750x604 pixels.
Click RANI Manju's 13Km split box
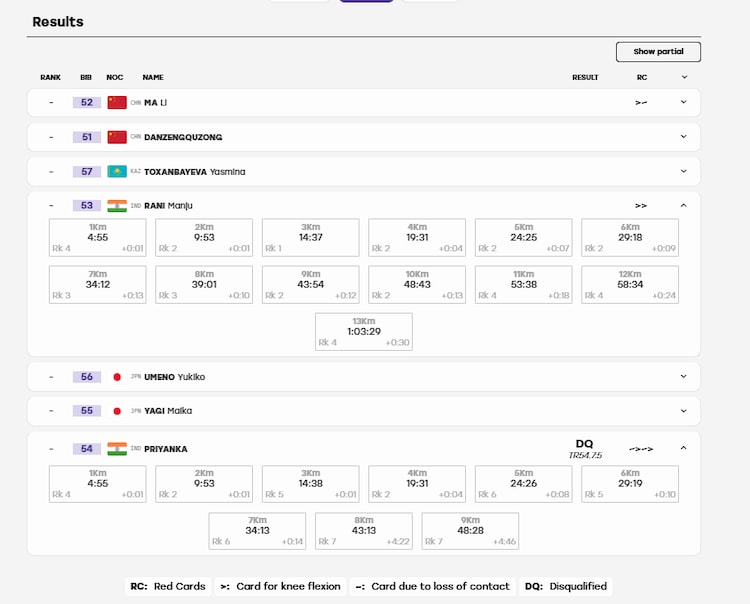click(364, 331)
